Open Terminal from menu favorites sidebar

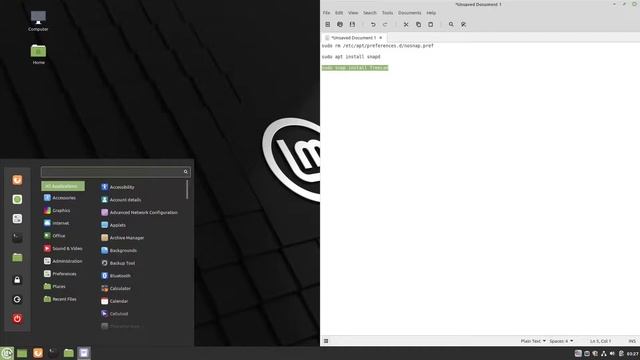pyautogui.click(x=17, y=238)
